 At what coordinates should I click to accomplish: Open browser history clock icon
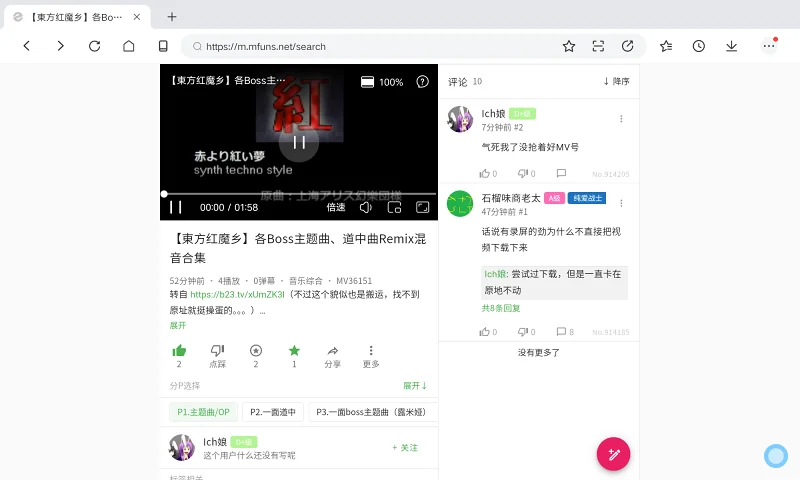tap(698, 46)
